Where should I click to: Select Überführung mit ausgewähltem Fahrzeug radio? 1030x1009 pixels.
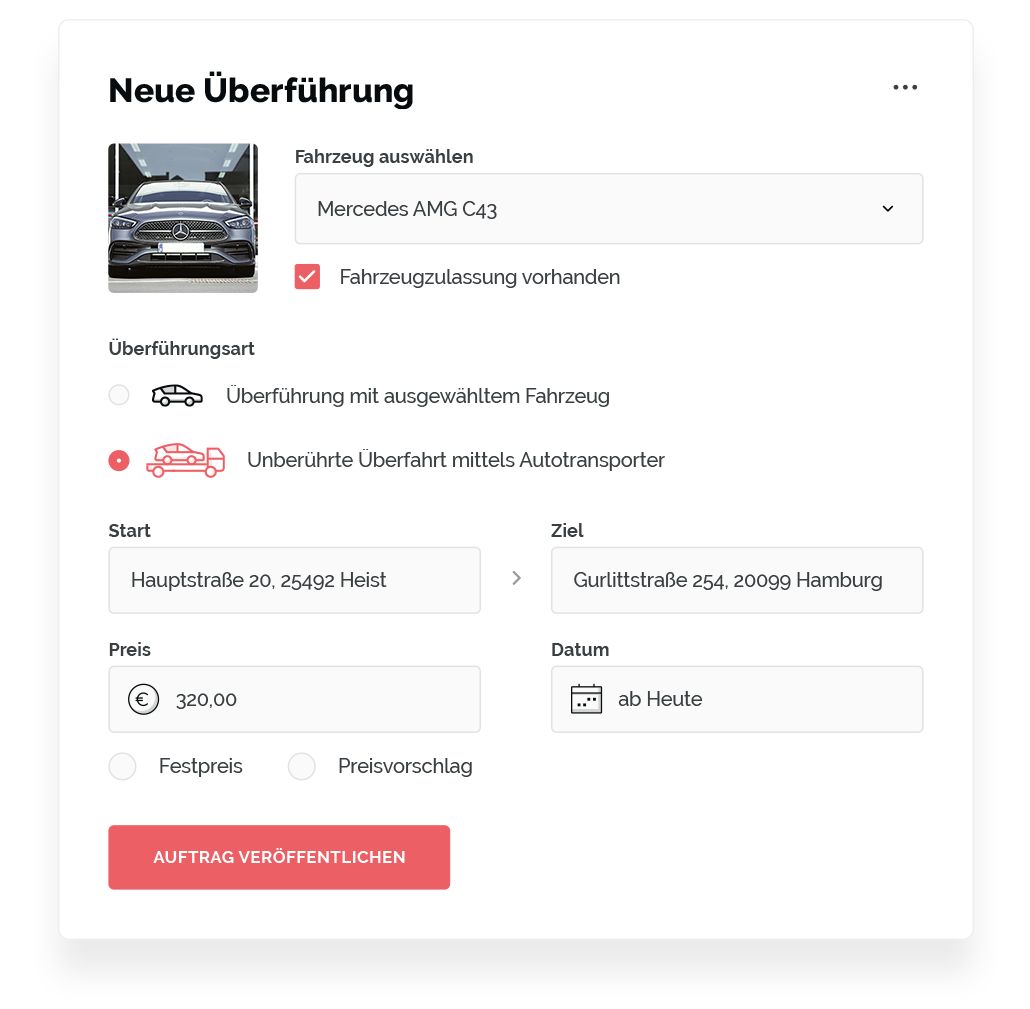(119, 395)
